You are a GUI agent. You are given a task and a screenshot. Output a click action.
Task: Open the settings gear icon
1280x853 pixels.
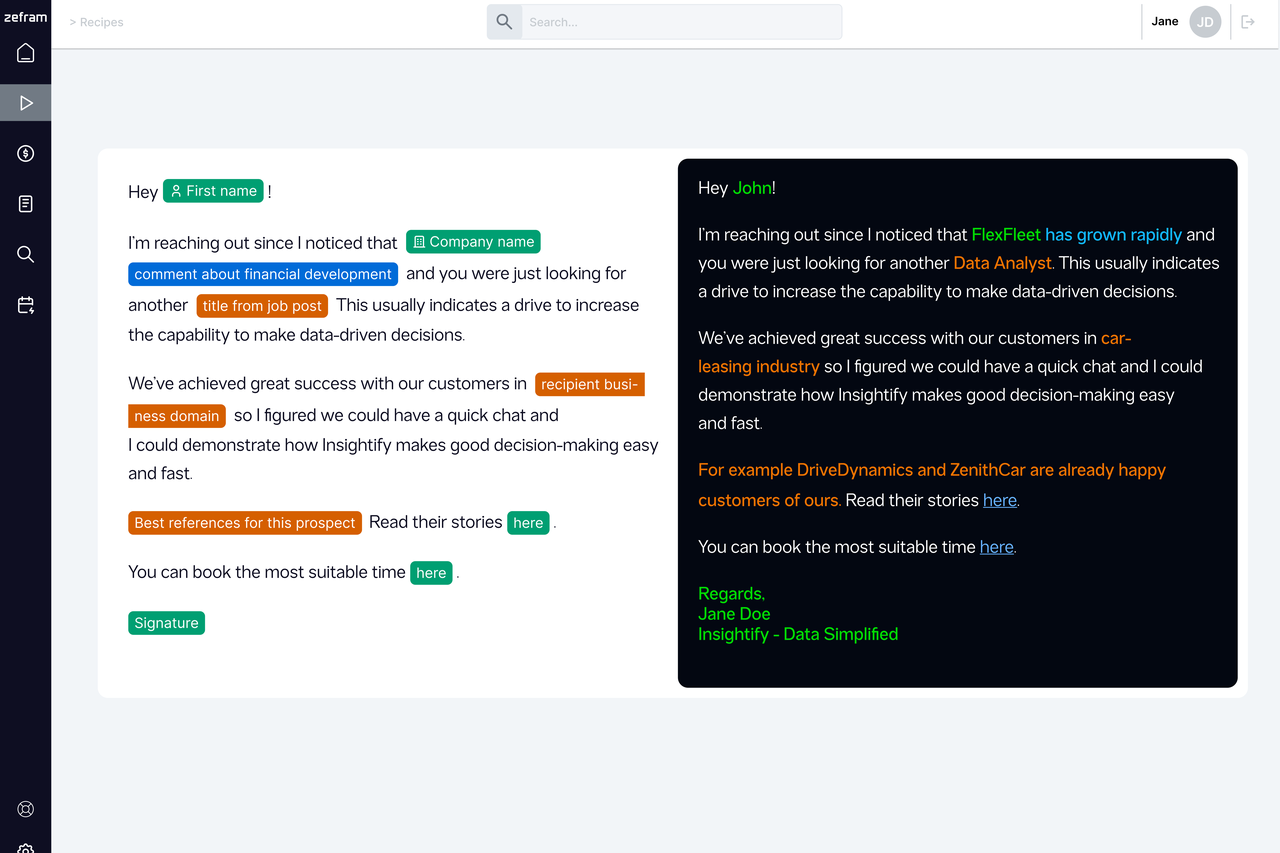pos(26,848)
